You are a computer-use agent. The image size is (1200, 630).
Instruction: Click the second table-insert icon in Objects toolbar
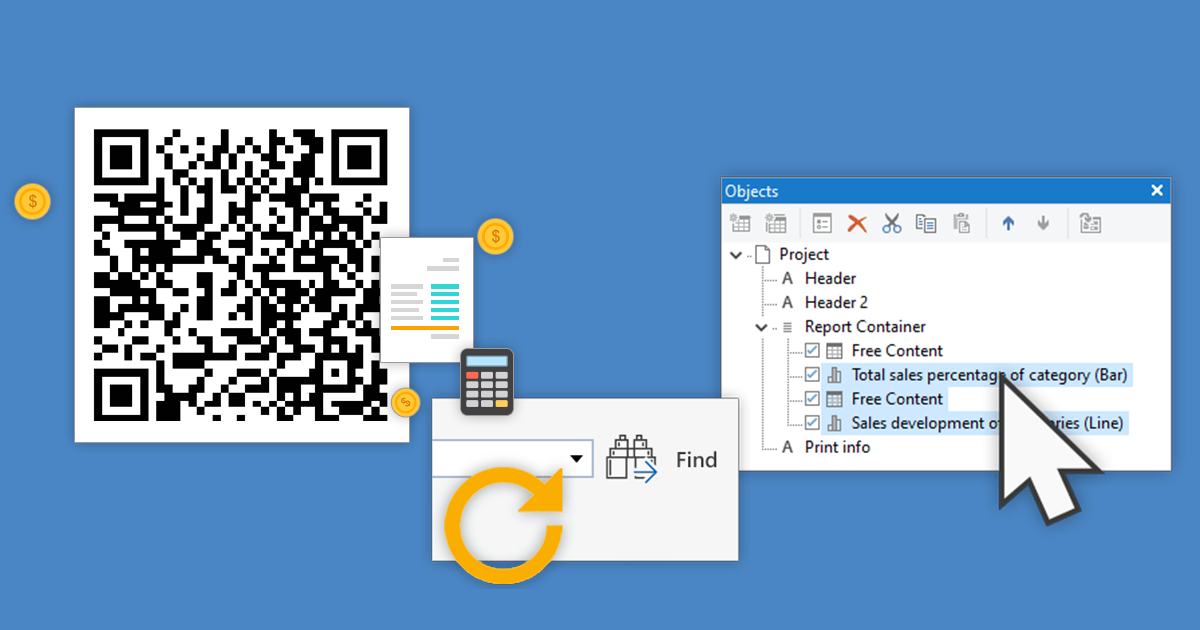(775, 224)
